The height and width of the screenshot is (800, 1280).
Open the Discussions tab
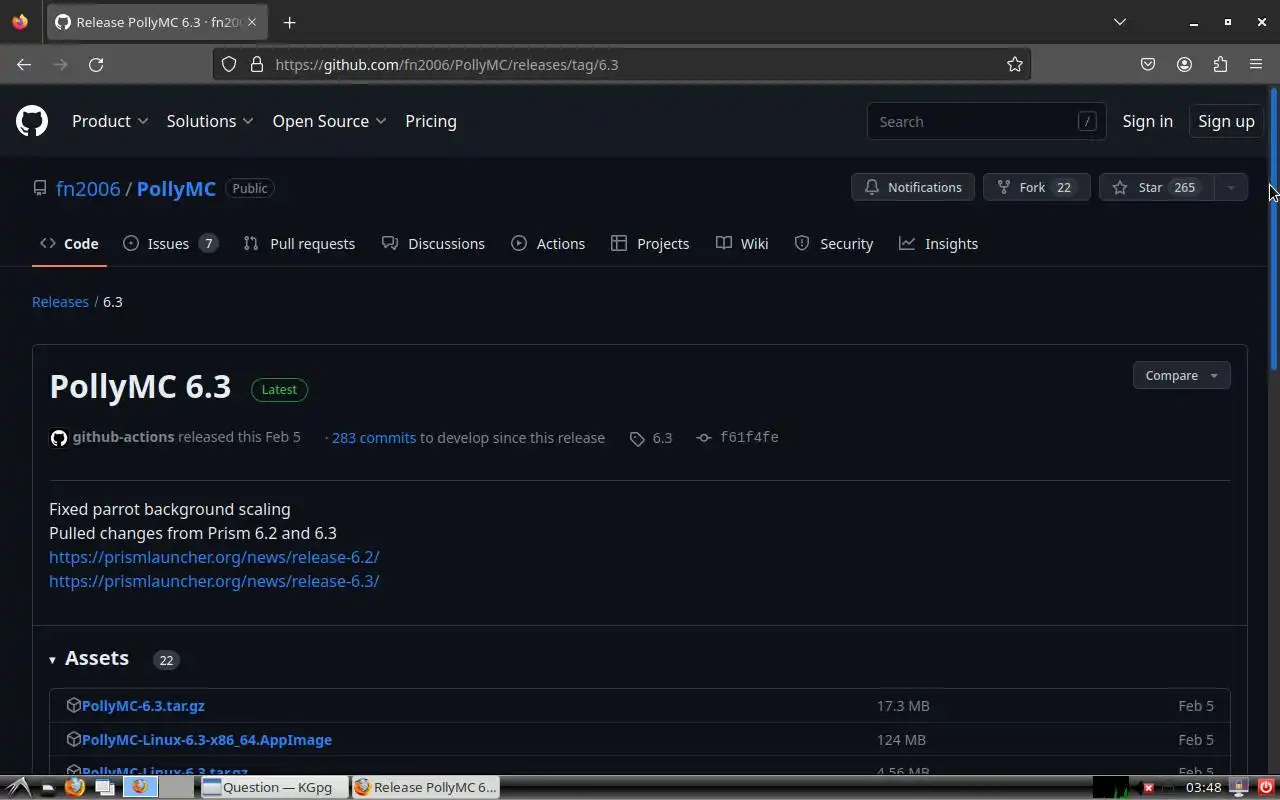click(x=433, y=244)
